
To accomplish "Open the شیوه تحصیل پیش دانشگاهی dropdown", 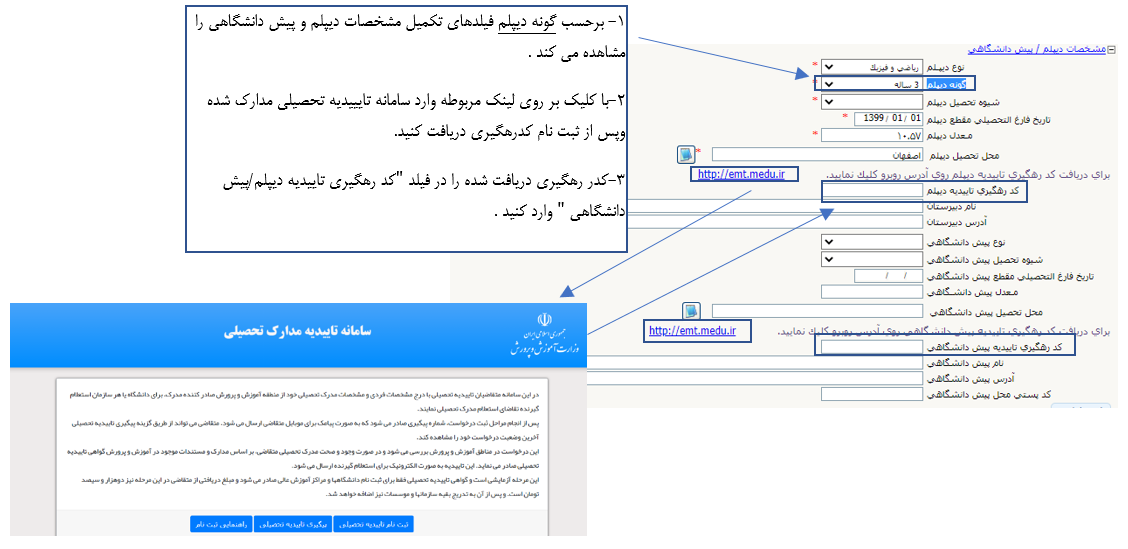I will click(872, 259).
